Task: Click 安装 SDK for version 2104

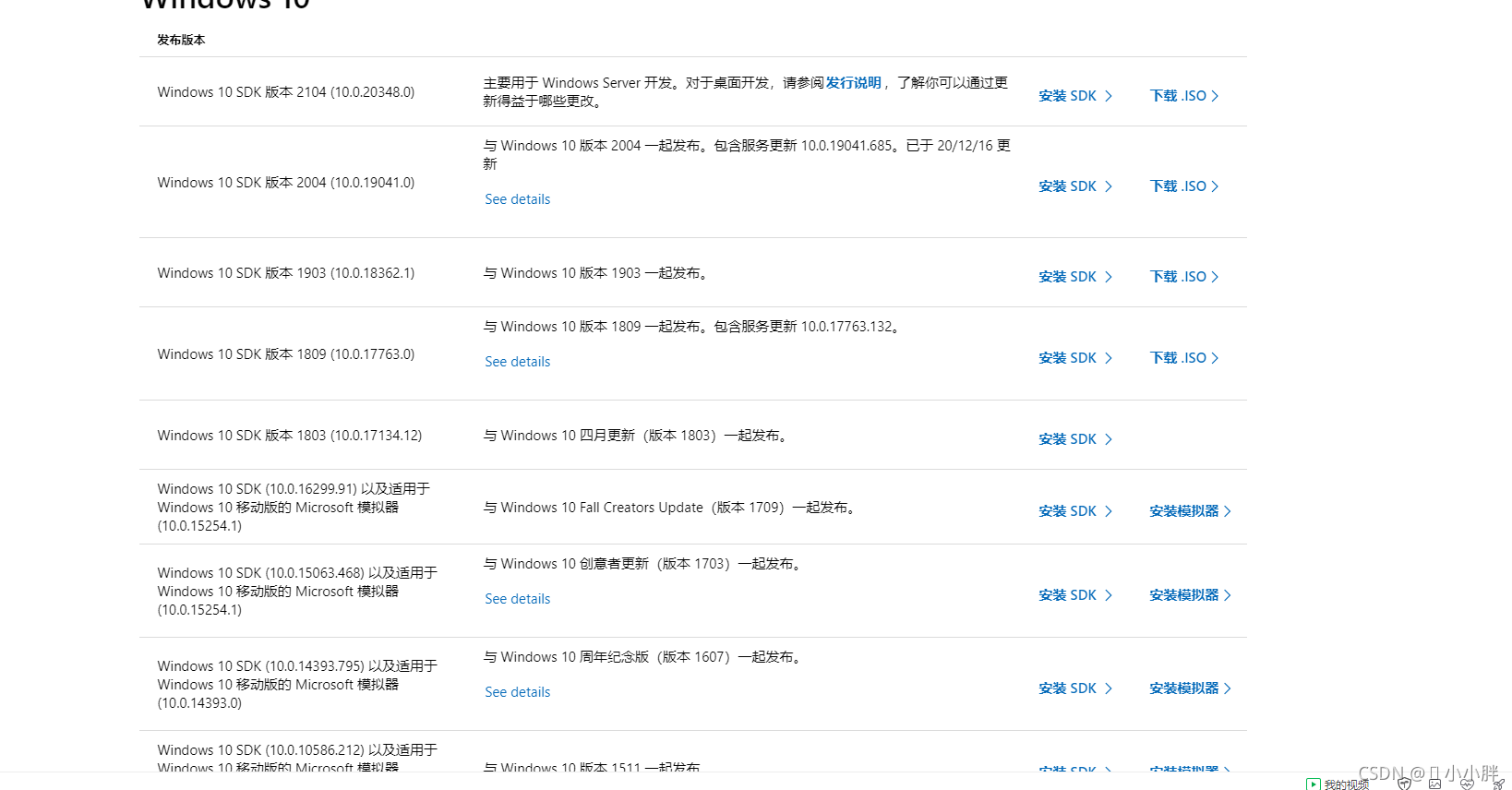Action: (x=1075, y=96)
